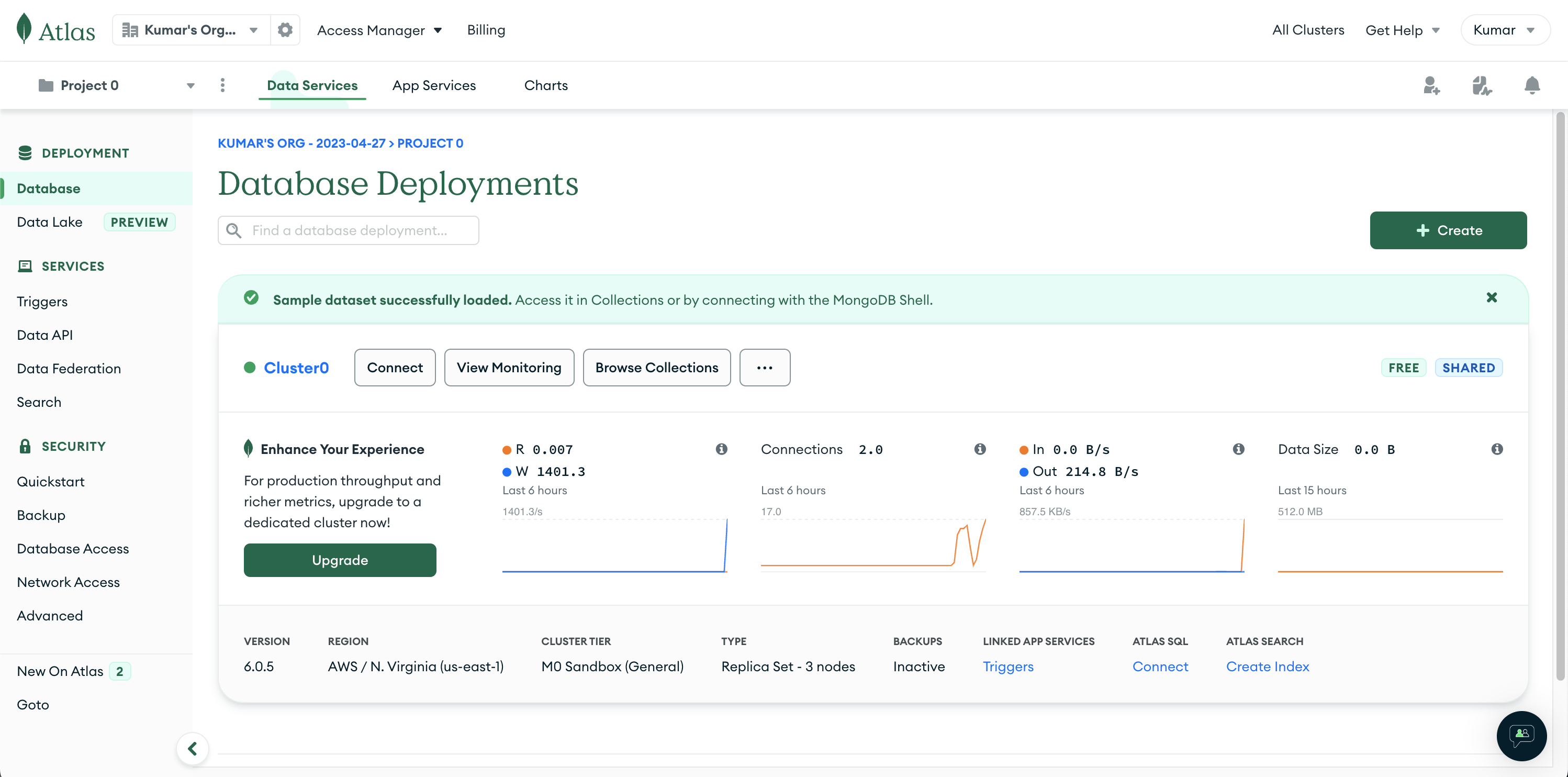The width and height of the screenshot is (1568, 777).
Task: Click the organization building icon
Action: click(x=130, y=30)
